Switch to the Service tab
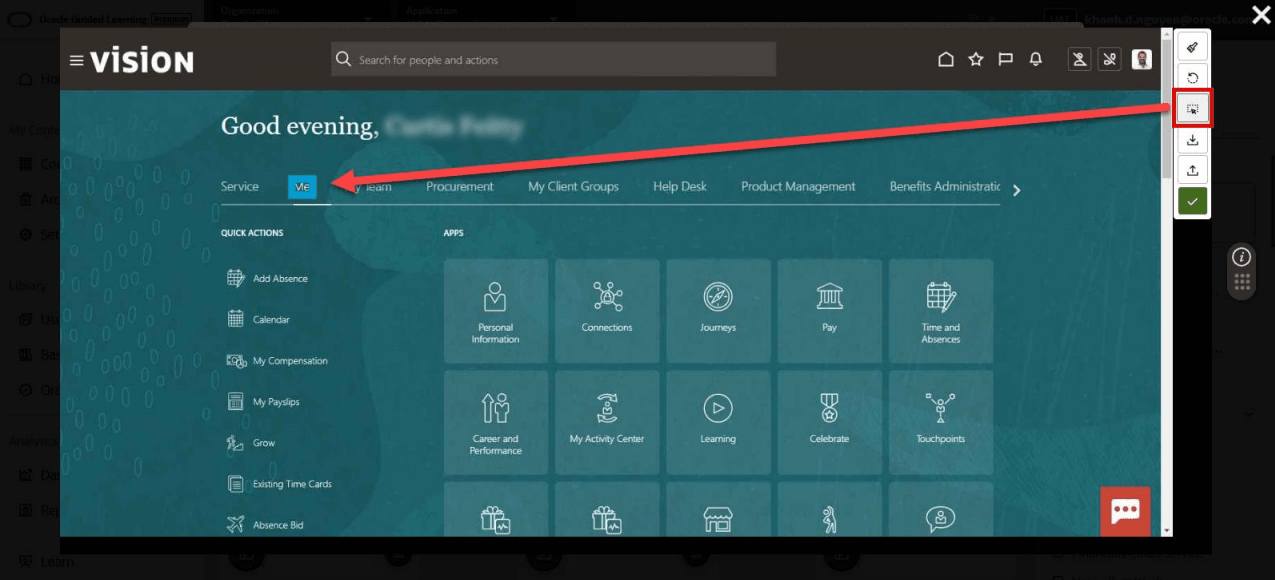Screen dimensions: 1275x580 (x=240, y=186)
